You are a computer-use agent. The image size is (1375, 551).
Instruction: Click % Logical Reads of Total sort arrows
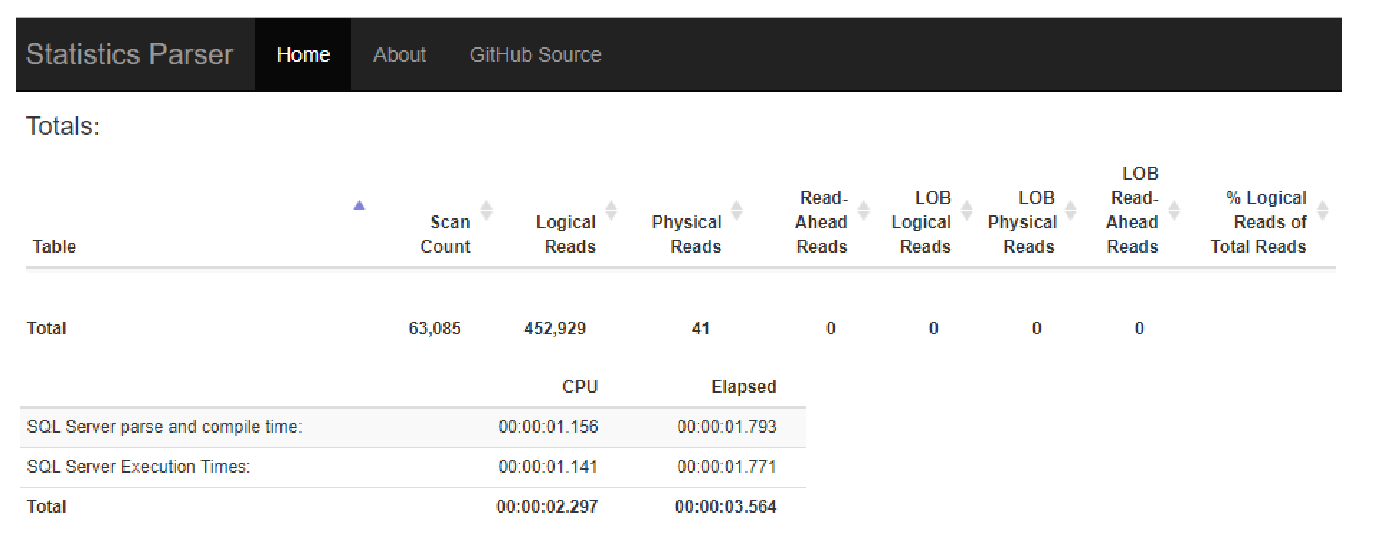coord(1323,210)
